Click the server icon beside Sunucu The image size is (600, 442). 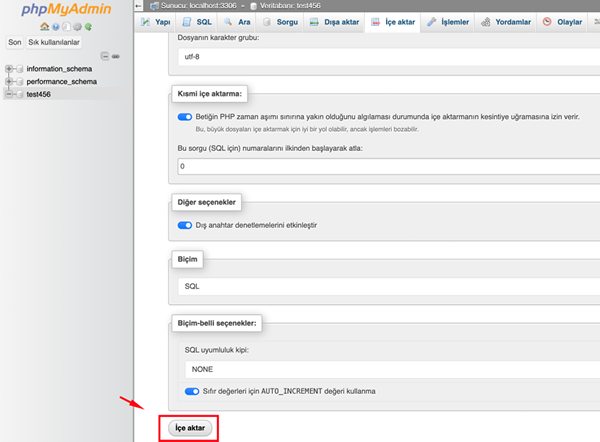[154, 6]
